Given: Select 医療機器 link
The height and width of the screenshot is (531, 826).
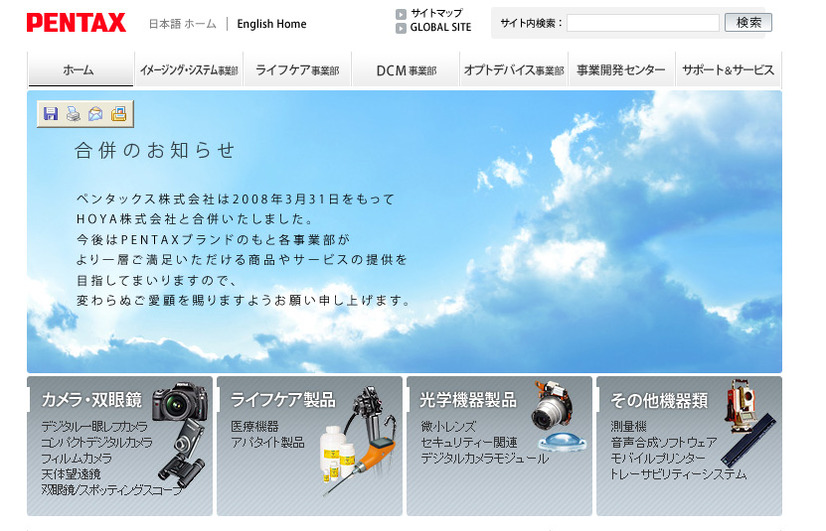Looking at the screenshot, I should [x=254, y=426].
